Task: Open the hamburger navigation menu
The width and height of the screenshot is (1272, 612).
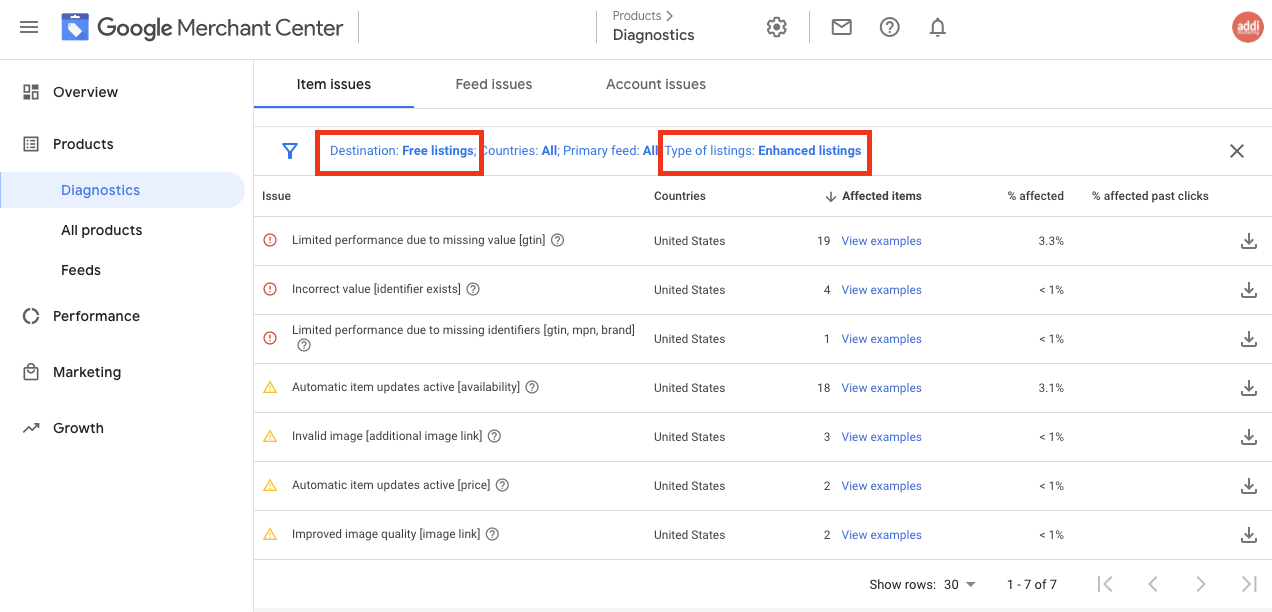Action: [29, 27]
